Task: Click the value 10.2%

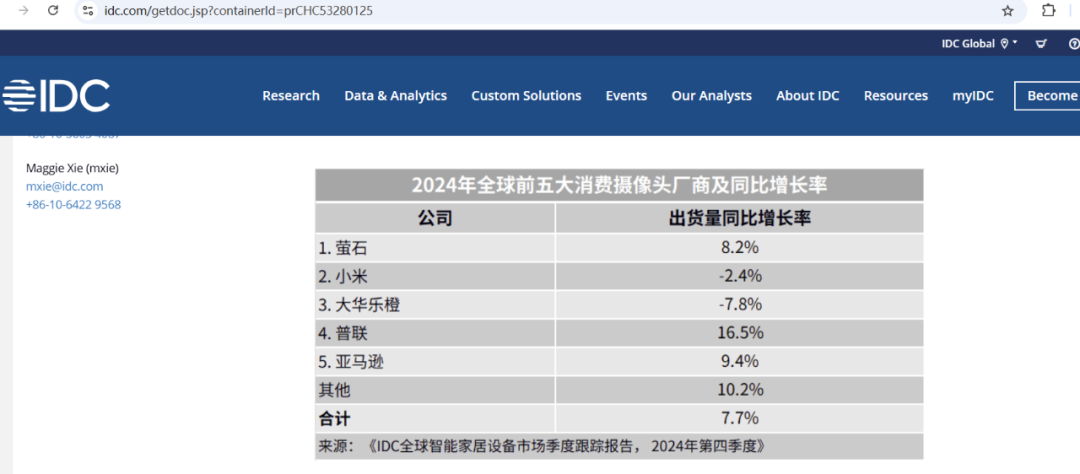Action: pos(740,389)
